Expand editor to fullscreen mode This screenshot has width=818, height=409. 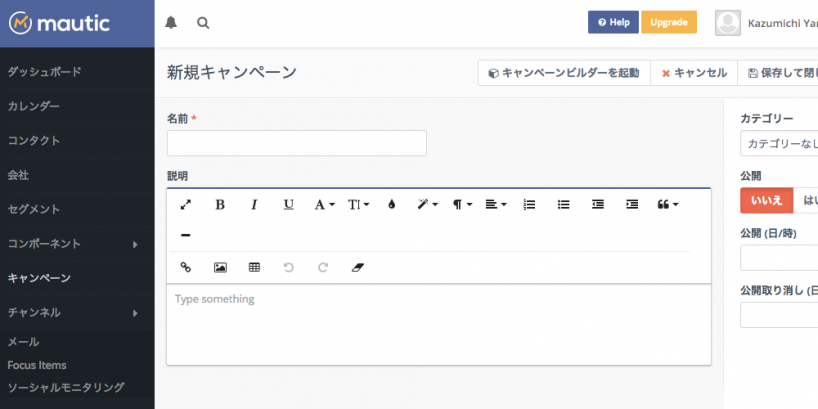185,204
